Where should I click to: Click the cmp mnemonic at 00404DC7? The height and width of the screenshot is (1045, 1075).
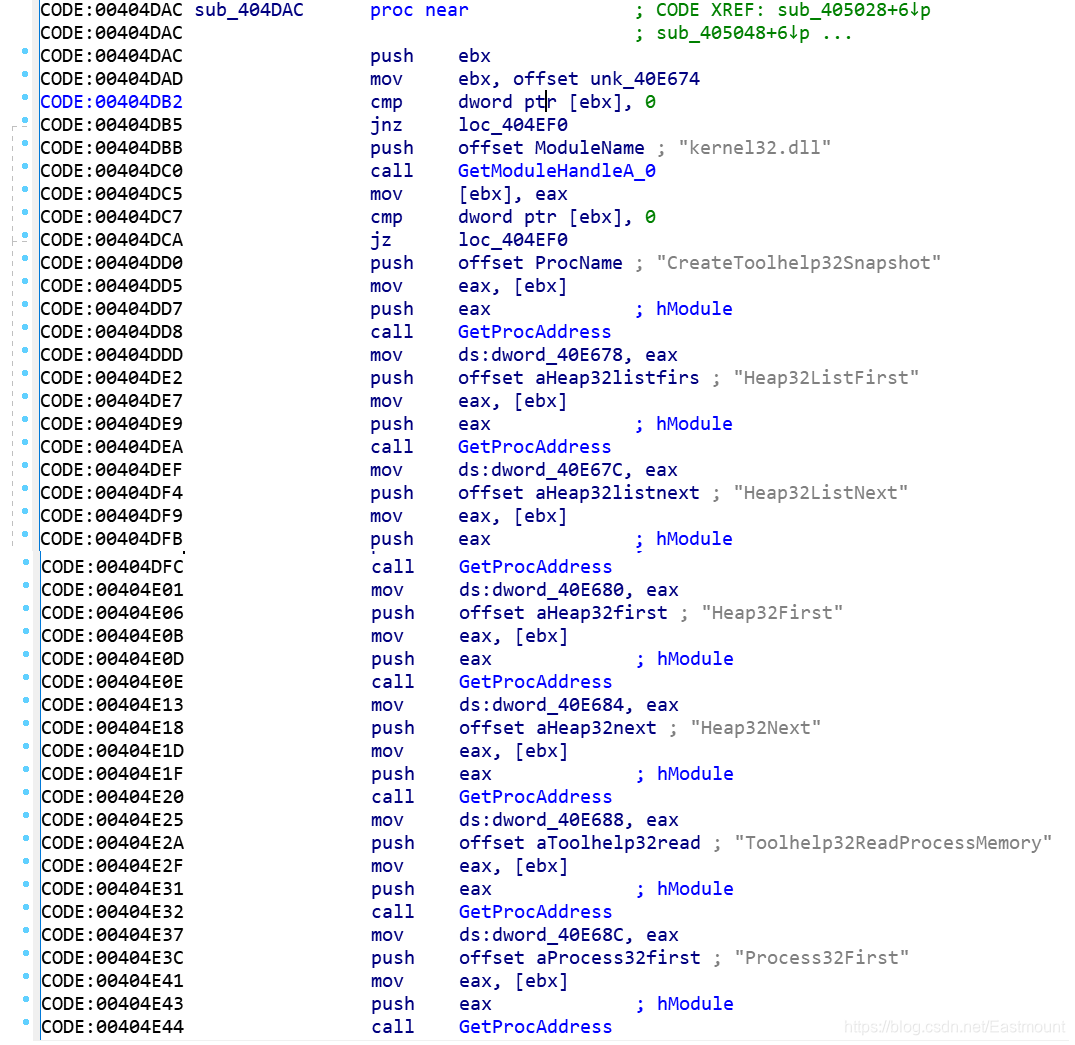point(387,217)
